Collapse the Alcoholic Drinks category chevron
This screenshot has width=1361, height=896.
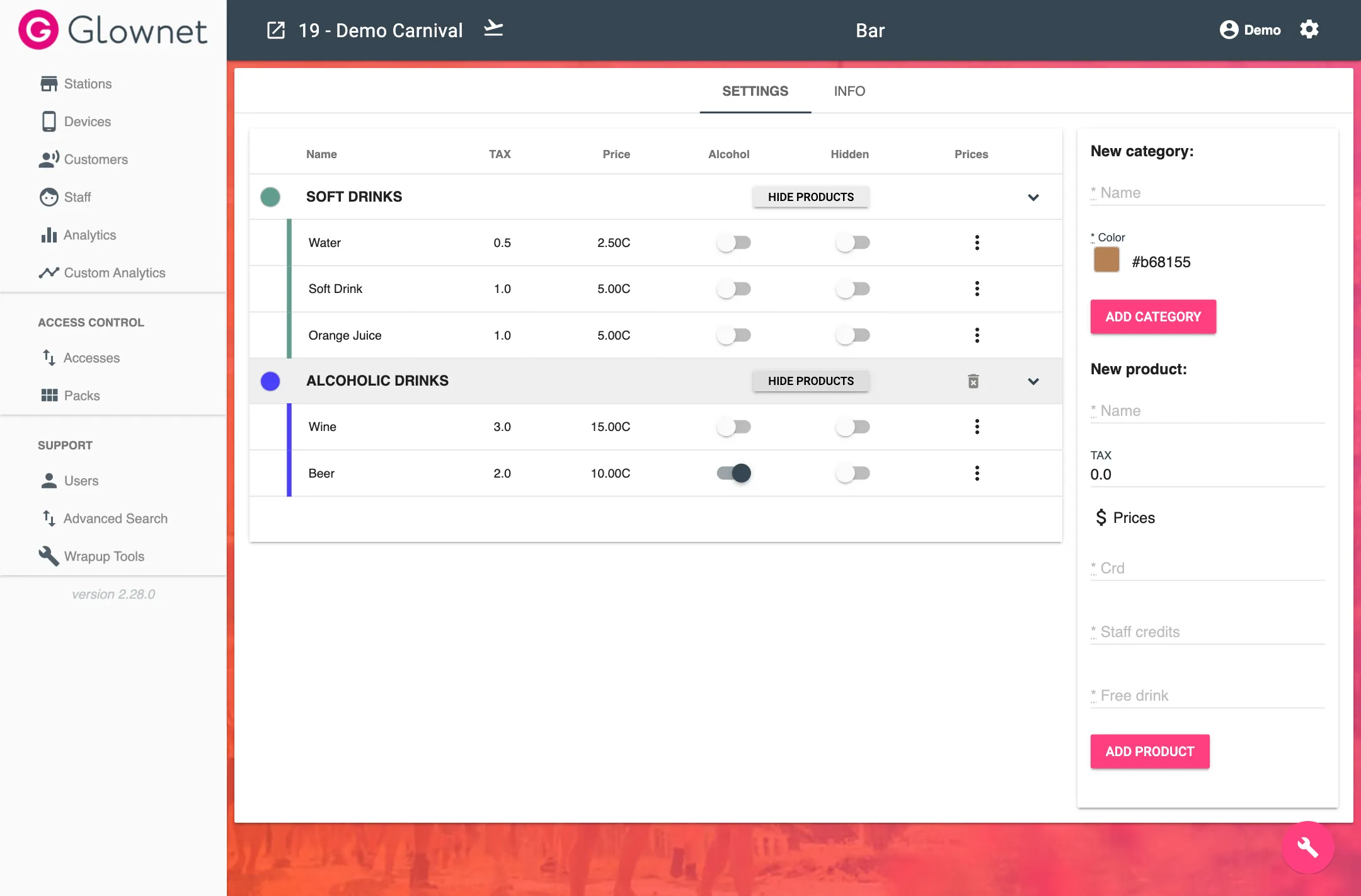coord(1033,381)
